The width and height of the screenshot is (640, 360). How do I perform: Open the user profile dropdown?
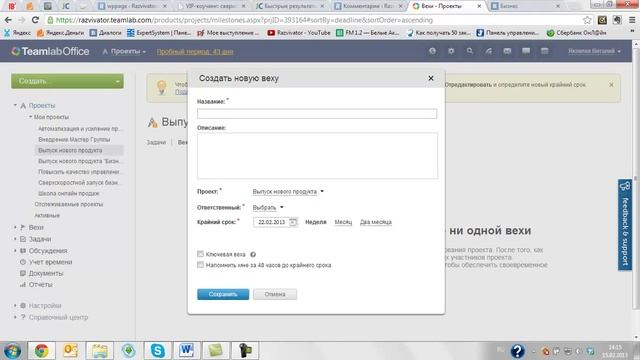point(594,51)
